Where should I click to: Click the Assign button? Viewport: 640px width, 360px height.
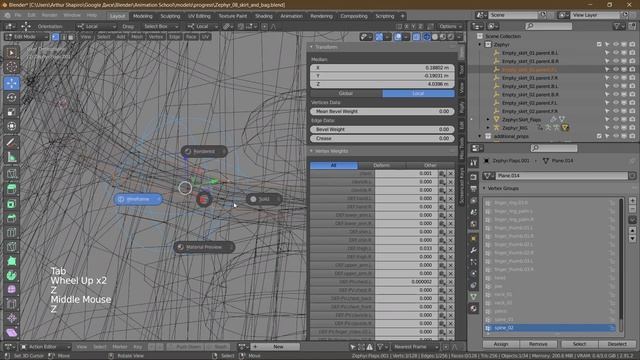pos(501,344)
